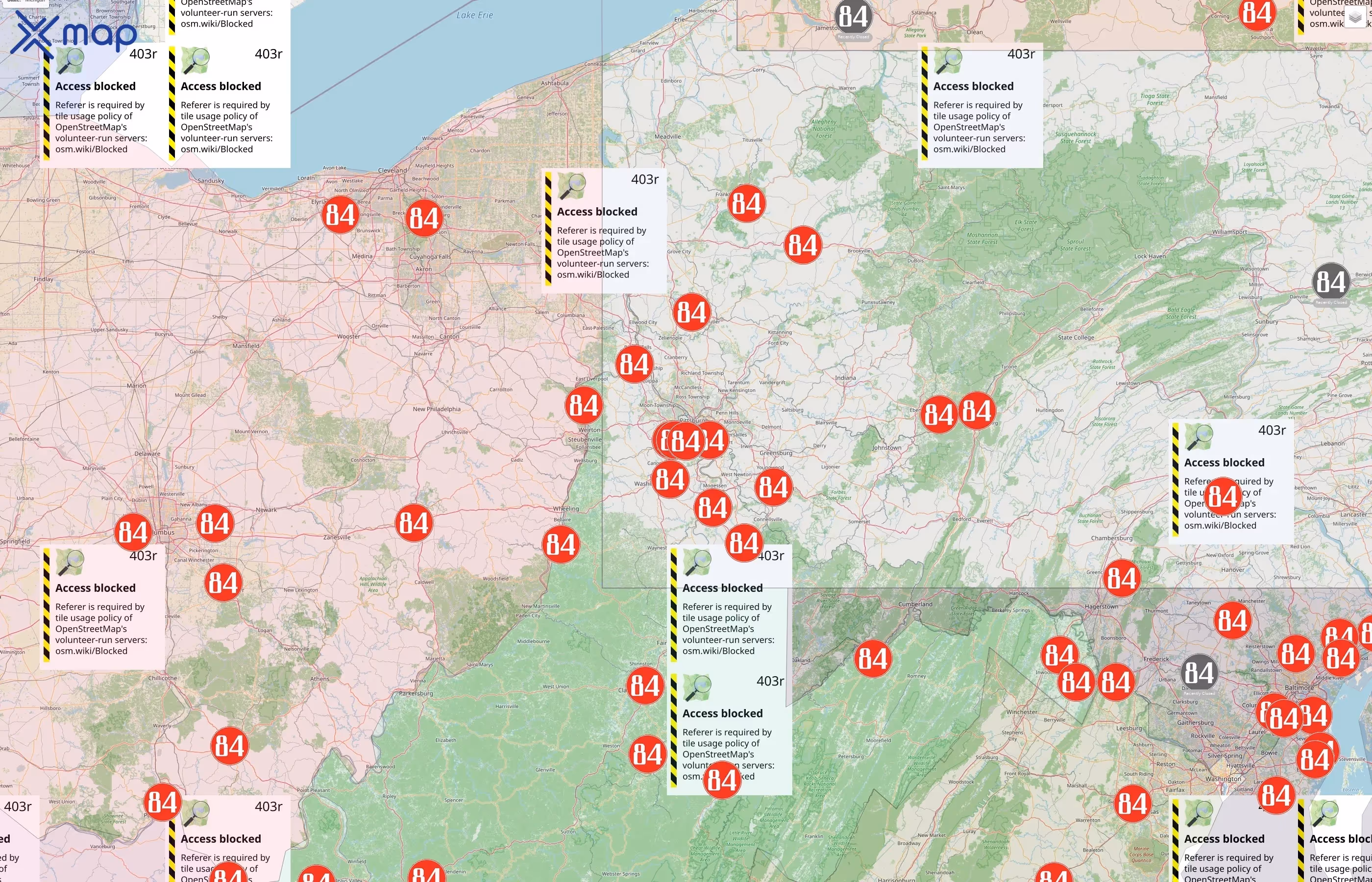The height and width of the screenshot is (882, 1372).
Task: Open the 84 marker near Reisterstown
Action: pyautogui.click(x=1297, y=654)
